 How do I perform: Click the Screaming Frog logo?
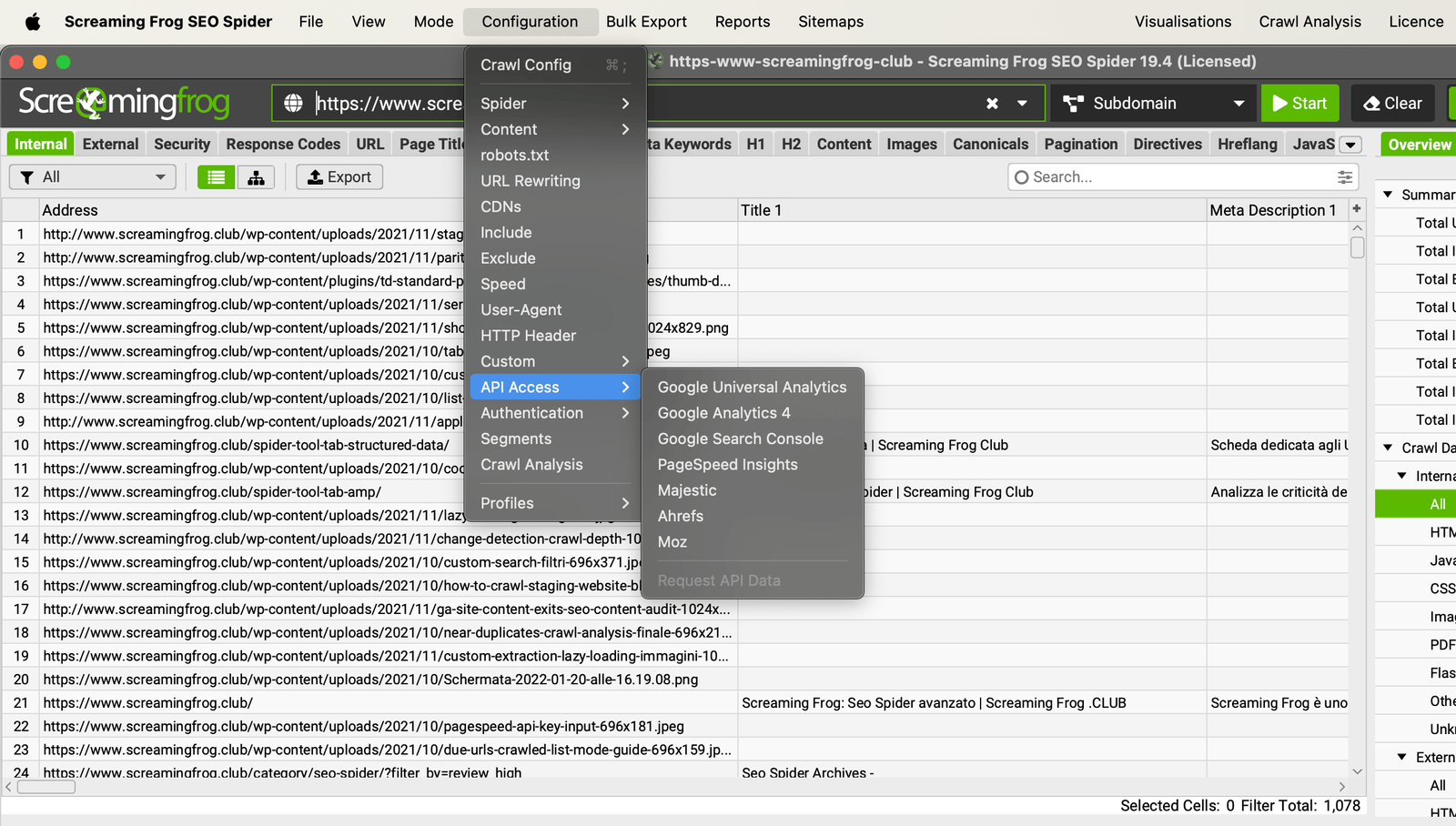[x=125, y=103]
